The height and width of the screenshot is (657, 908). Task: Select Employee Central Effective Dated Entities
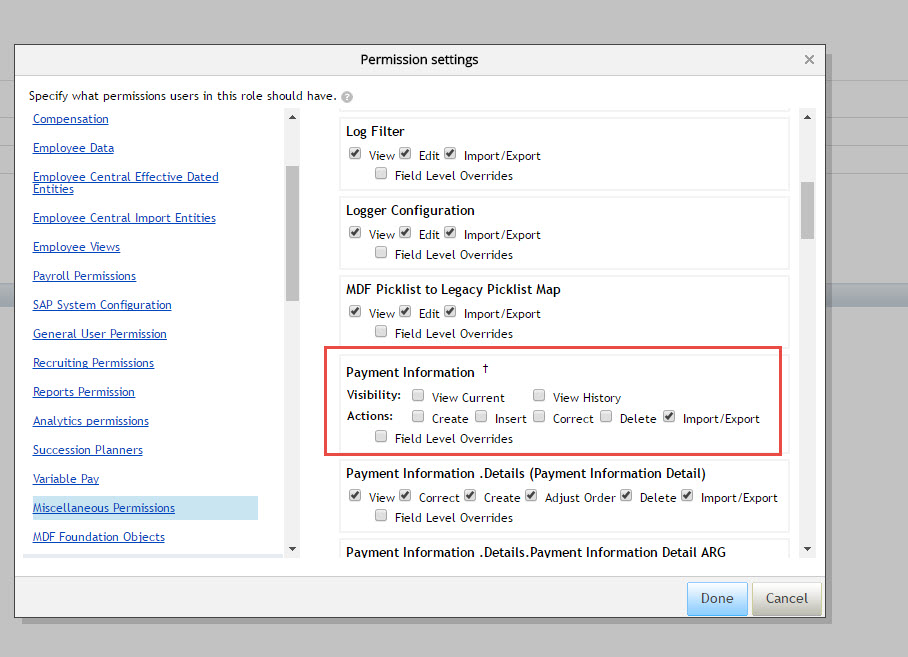point(126,183)
